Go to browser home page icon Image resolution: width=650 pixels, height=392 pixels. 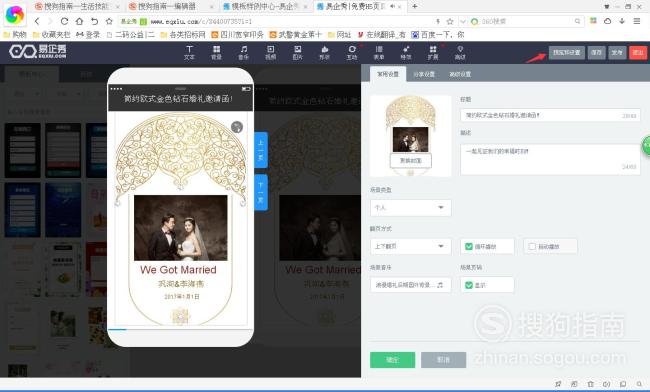[79, 21]
